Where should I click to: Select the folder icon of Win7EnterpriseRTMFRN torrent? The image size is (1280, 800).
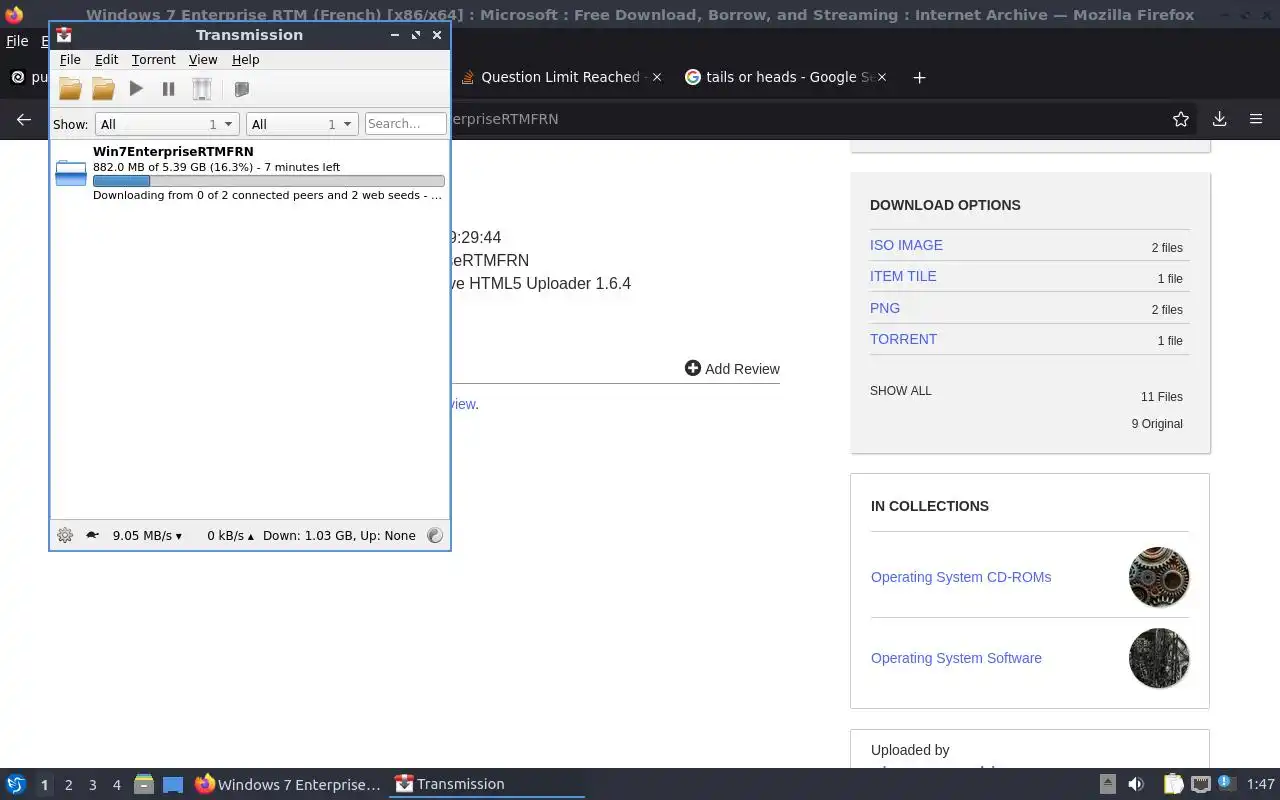71,173
